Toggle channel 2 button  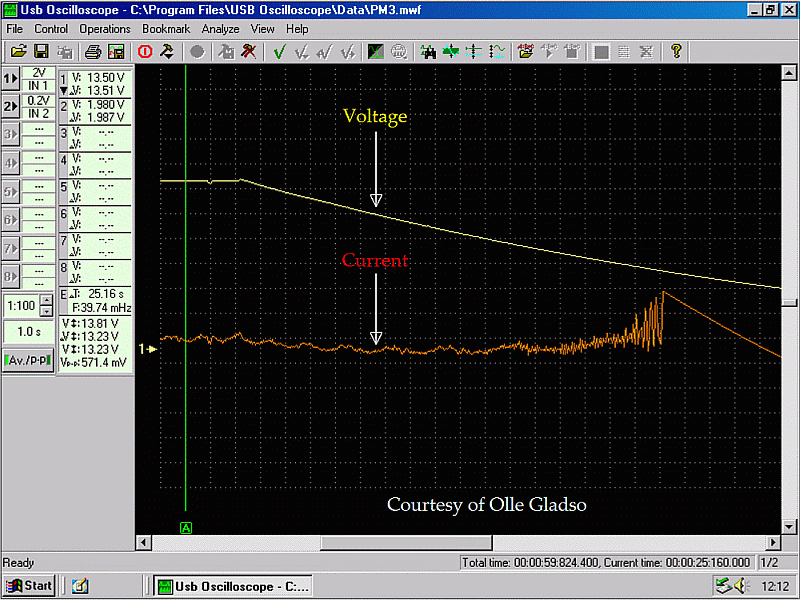pyautogui.click(x=11, y=107)
